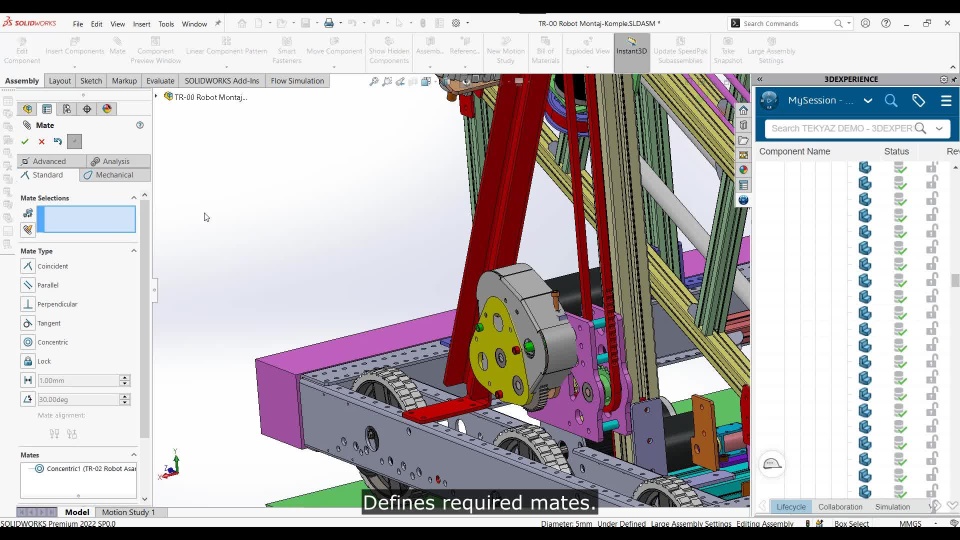
Task: Confirm the mate with the green checkmark
Action: point(25,141)
